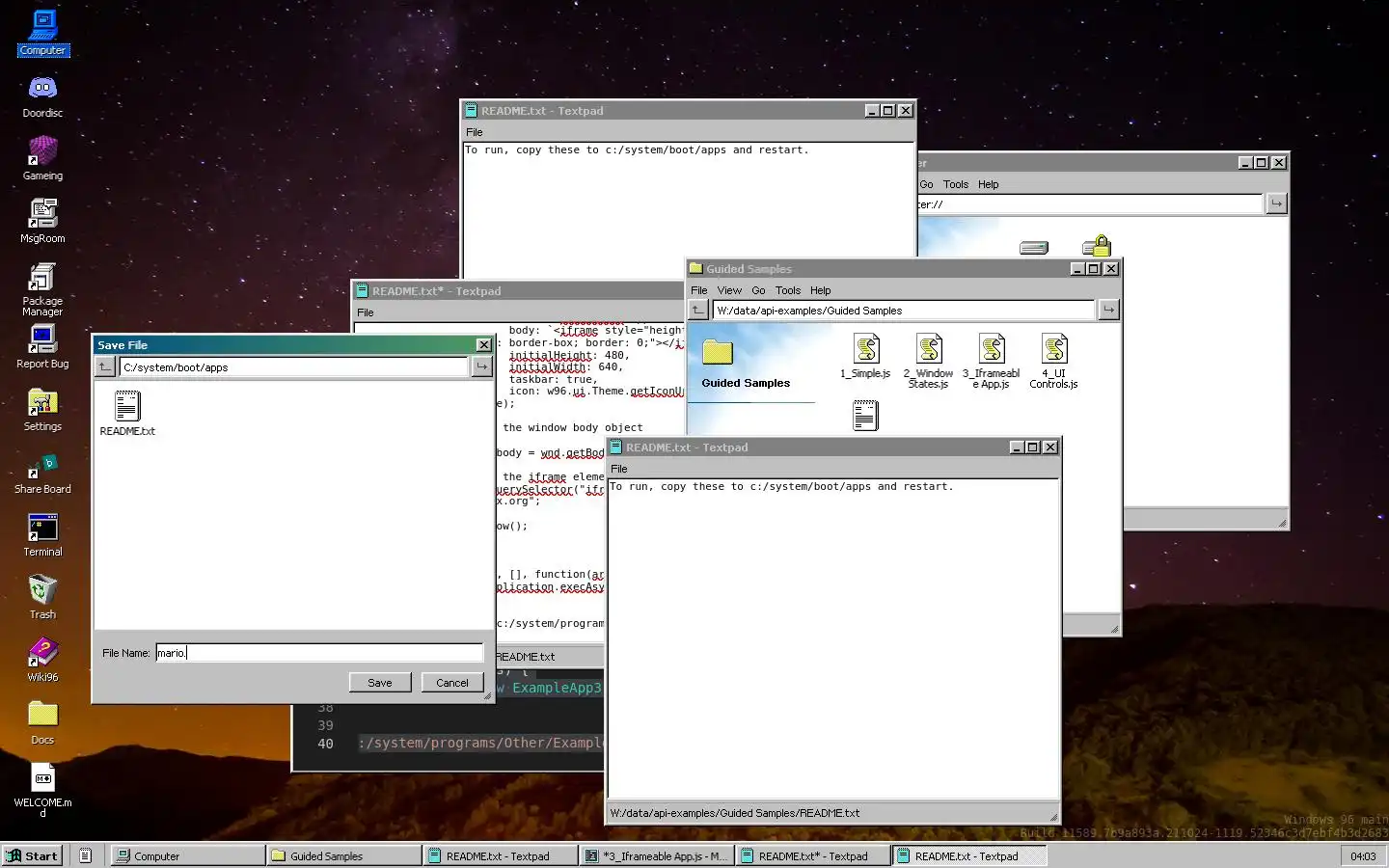This screenshot has height=868, width=1389.
Task: Switch to 3_Iframeable App.js taskbar button
Action: [656, 855]
